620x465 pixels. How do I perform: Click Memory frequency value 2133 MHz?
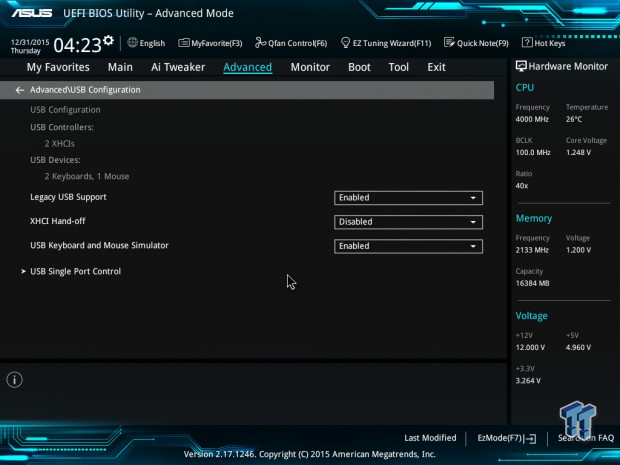[x=532, y=250]
